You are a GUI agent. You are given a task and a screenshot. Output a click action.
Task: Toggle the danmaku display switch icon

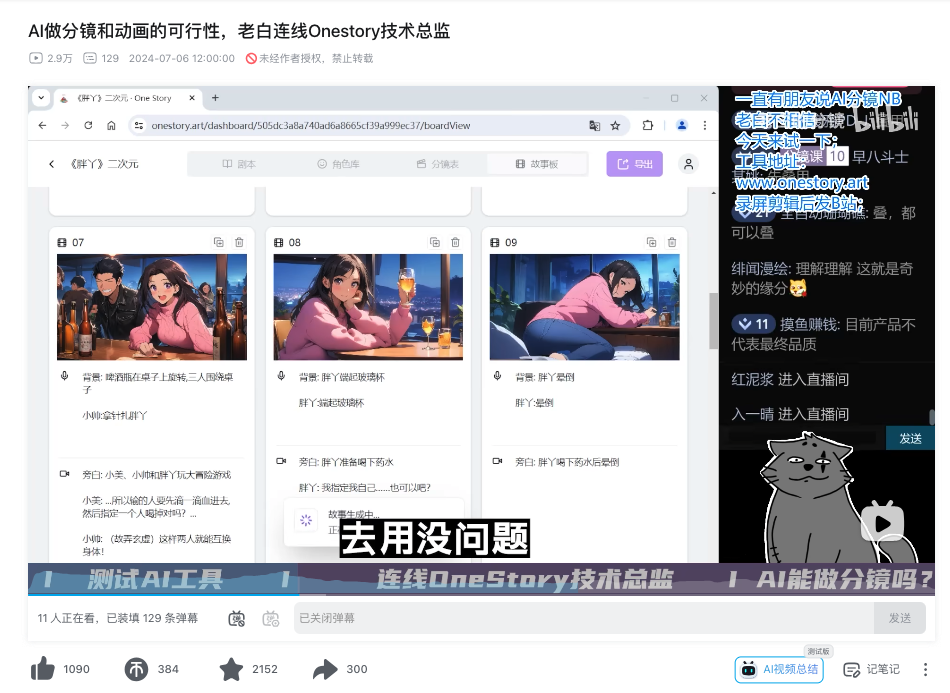[236, 618]
